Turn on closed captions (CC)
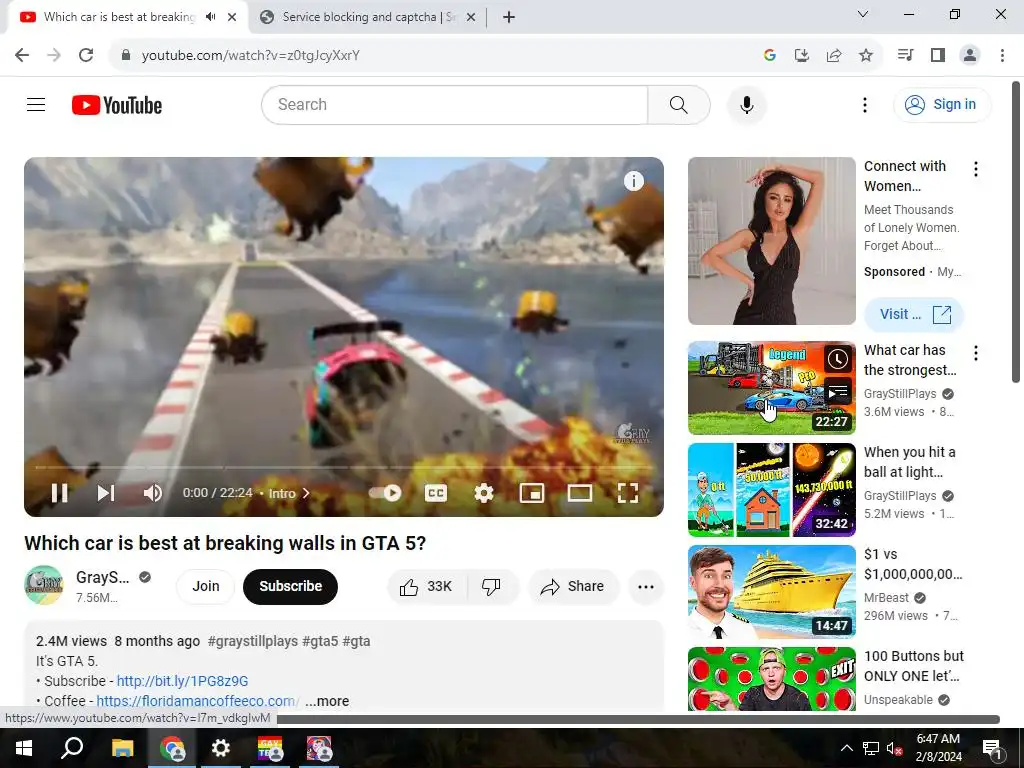 [436, 493]
